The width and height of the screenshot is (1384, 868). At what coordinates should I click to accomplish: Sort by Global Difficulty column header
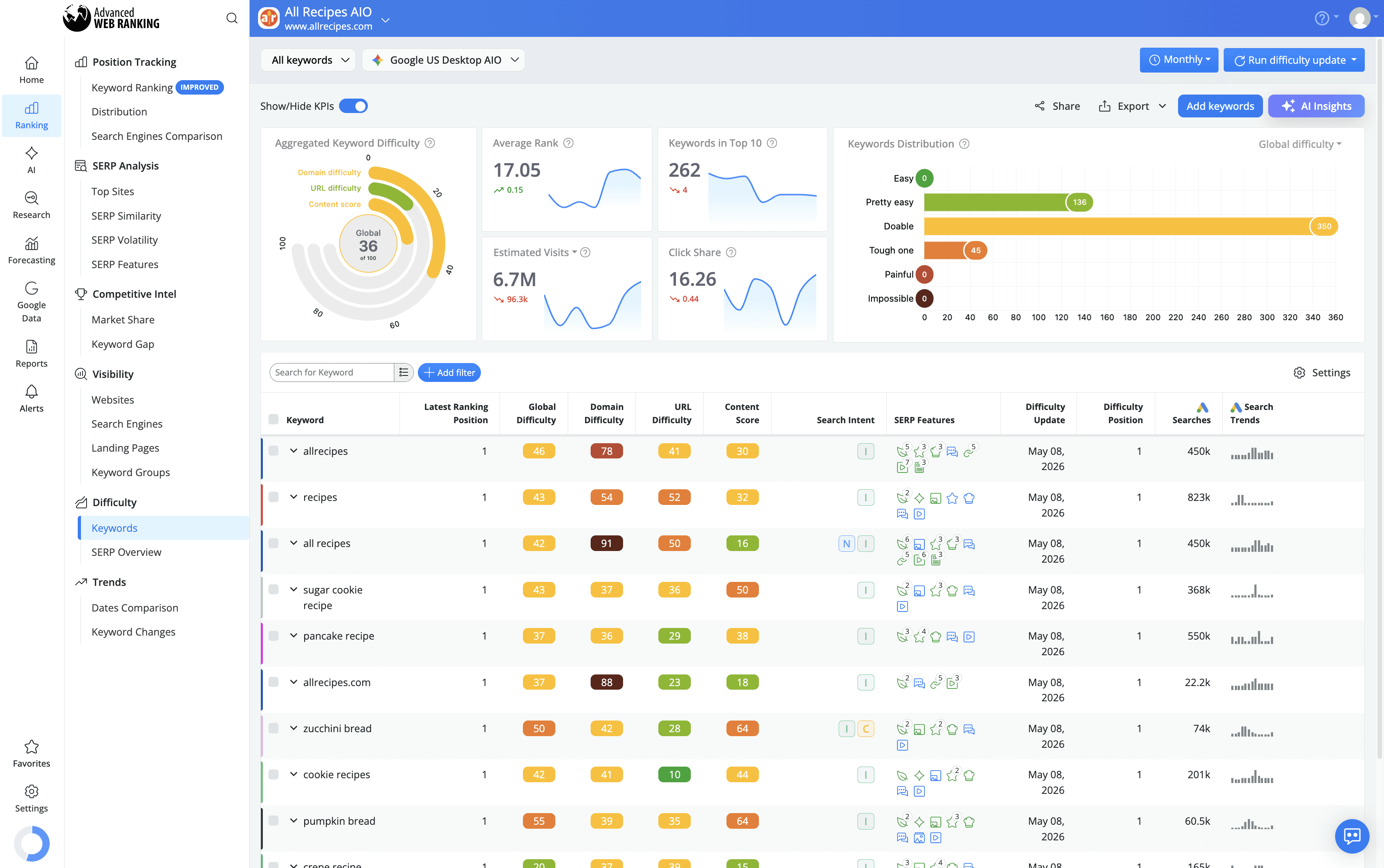coord(536,413)
